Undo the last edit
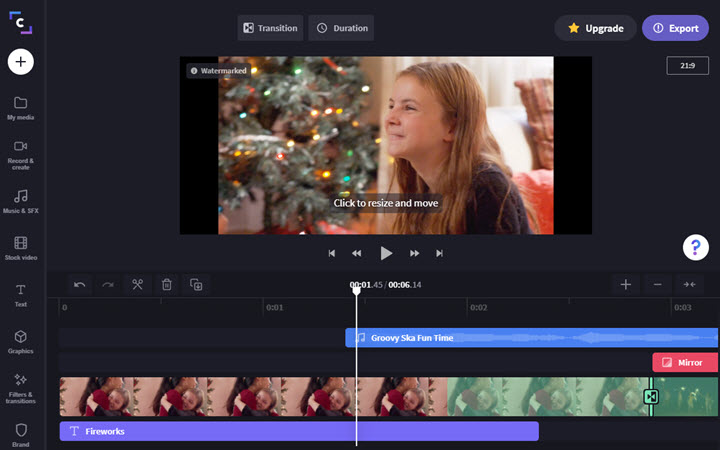This screenshot has height=450, width=720. point(80,284)
